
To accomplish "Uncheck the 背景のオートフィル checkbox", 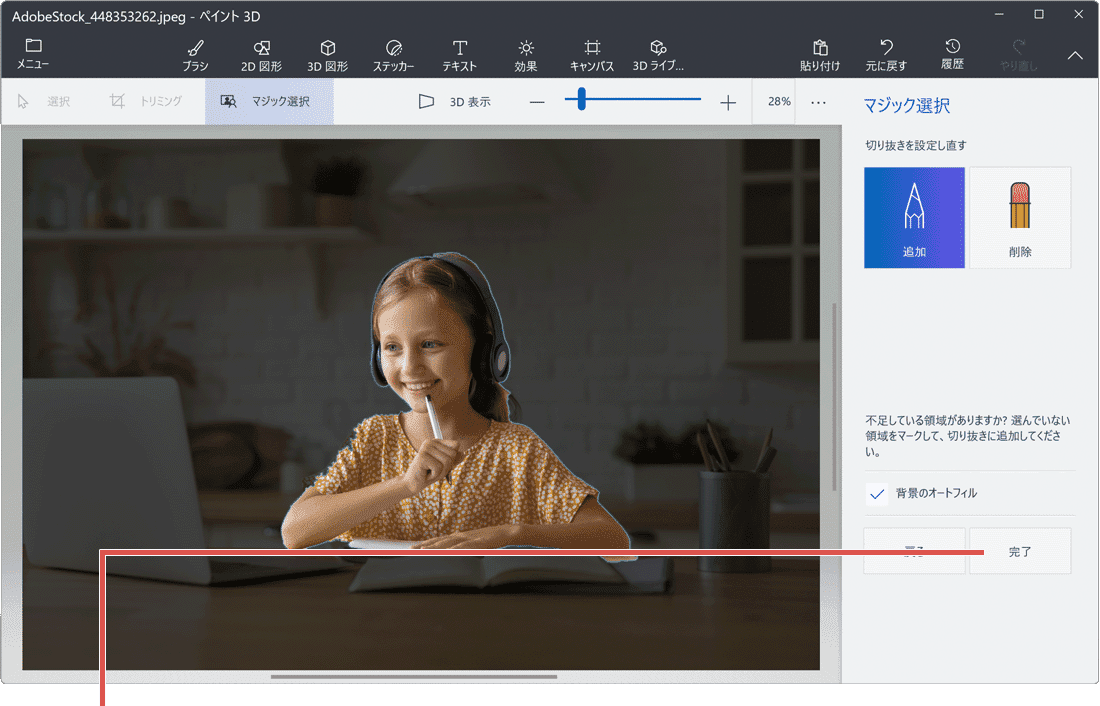I will click(877, 494).
